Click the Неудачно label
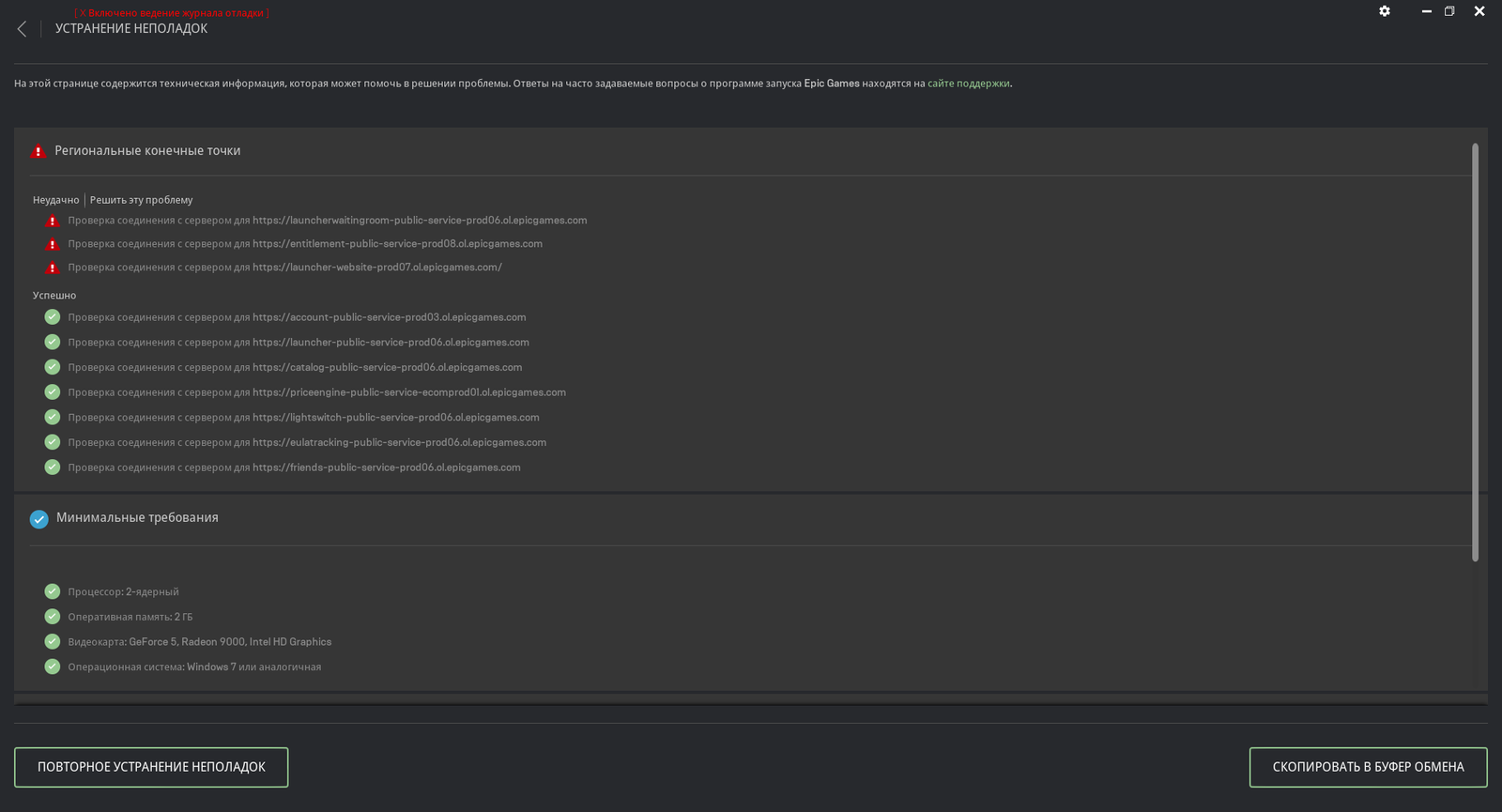1502x812 pixels. point(56,200)
